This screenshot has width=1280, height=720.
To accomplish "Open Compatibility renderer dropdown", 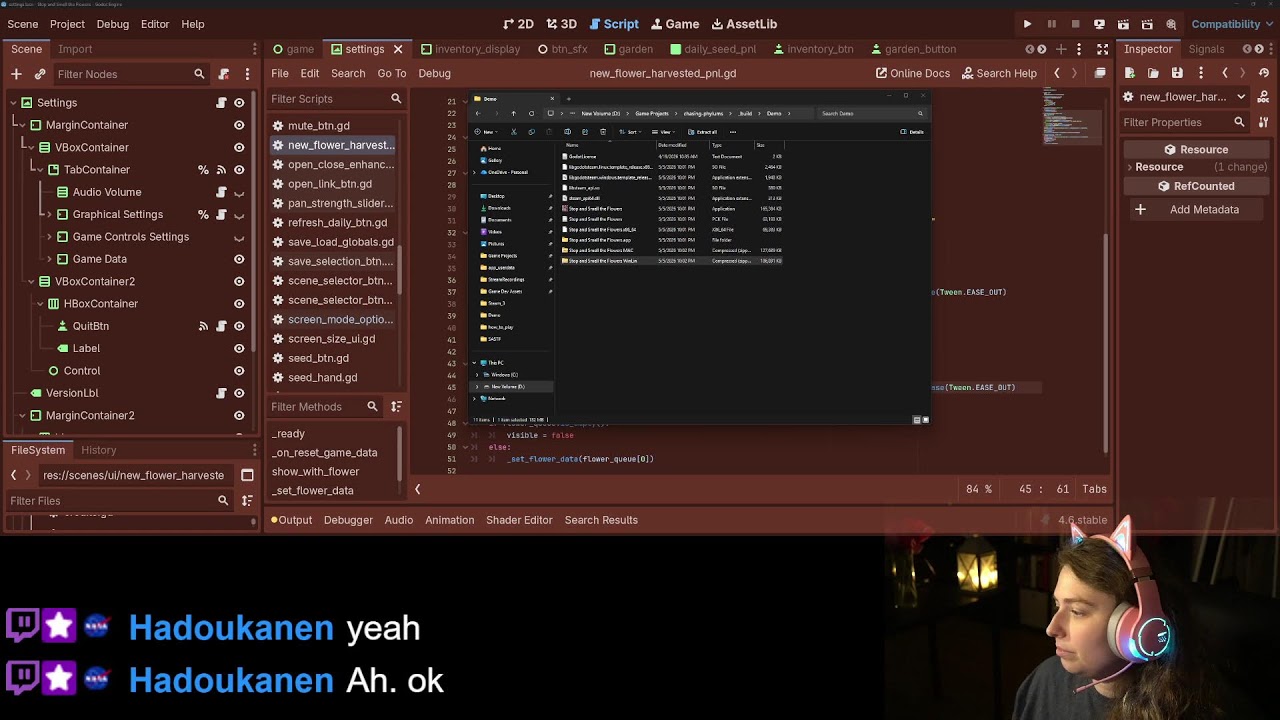I will tap(1232, 24).
